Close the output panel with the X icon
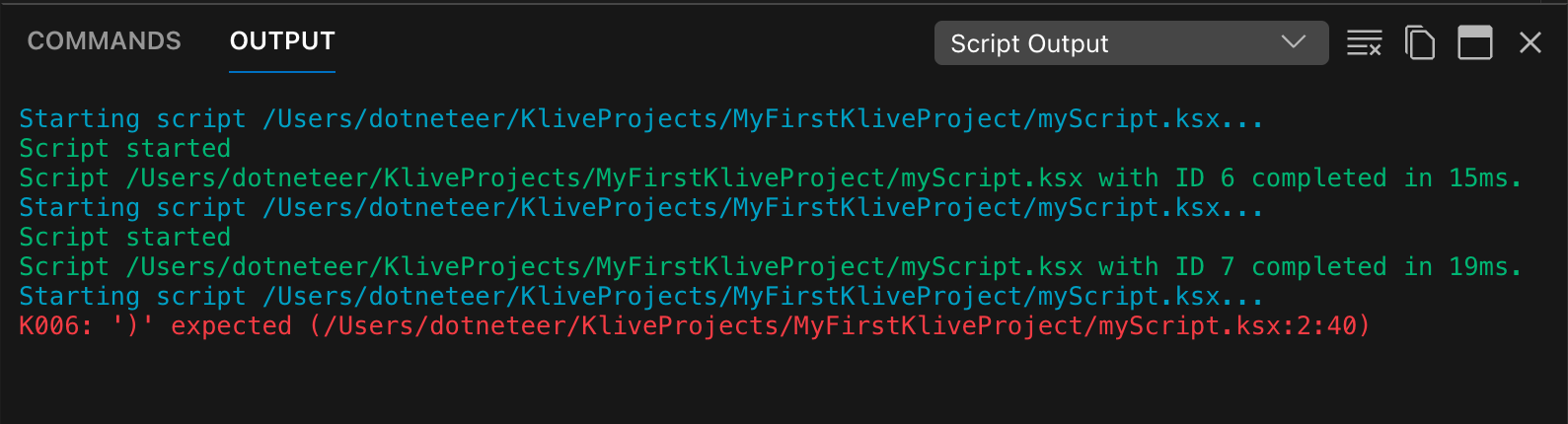Image resolution: width=1568 pixels, height=424 pixels. pyautogui.click(x=1531, y=42)
